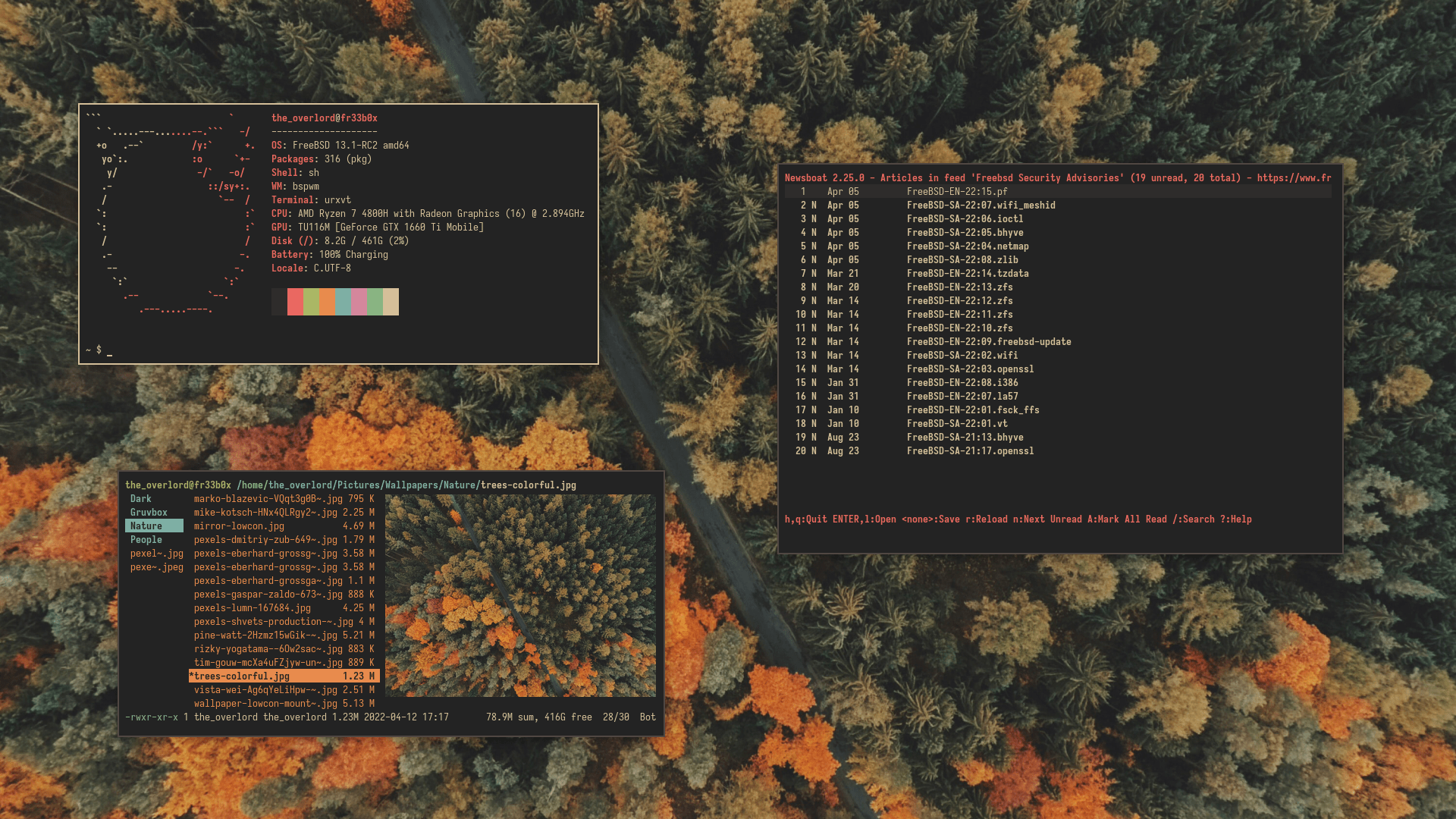The image size is (1456, 819).
Task: Open the Dark folder in ranger
Action: (x=141, y=499)
